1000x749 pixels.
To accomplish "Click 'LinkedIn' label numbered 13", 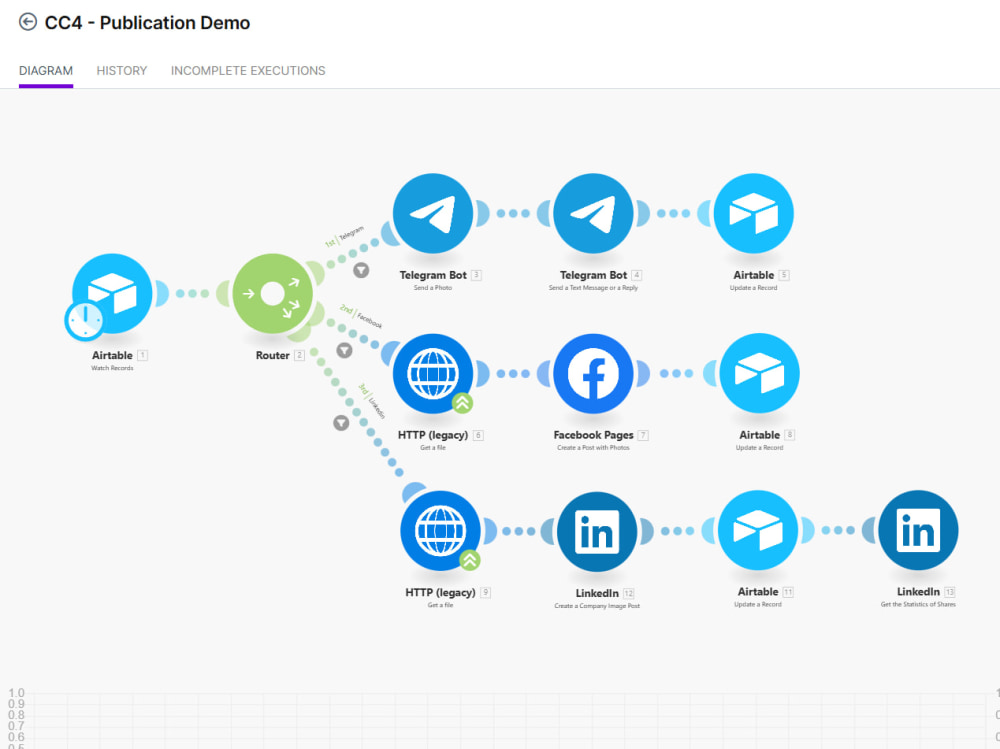I will (918, 592).
